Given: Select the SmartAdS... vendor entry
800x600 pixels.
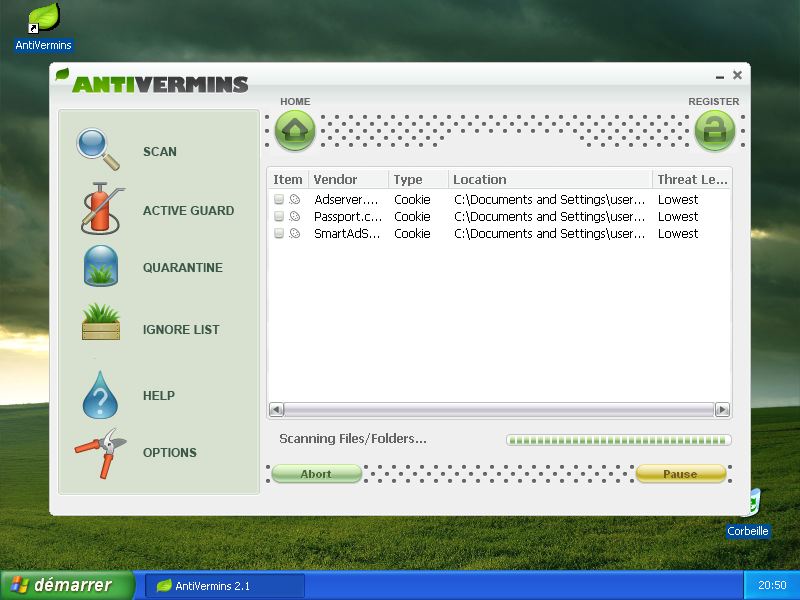Looking at the screenshot, I should [347, 233].
